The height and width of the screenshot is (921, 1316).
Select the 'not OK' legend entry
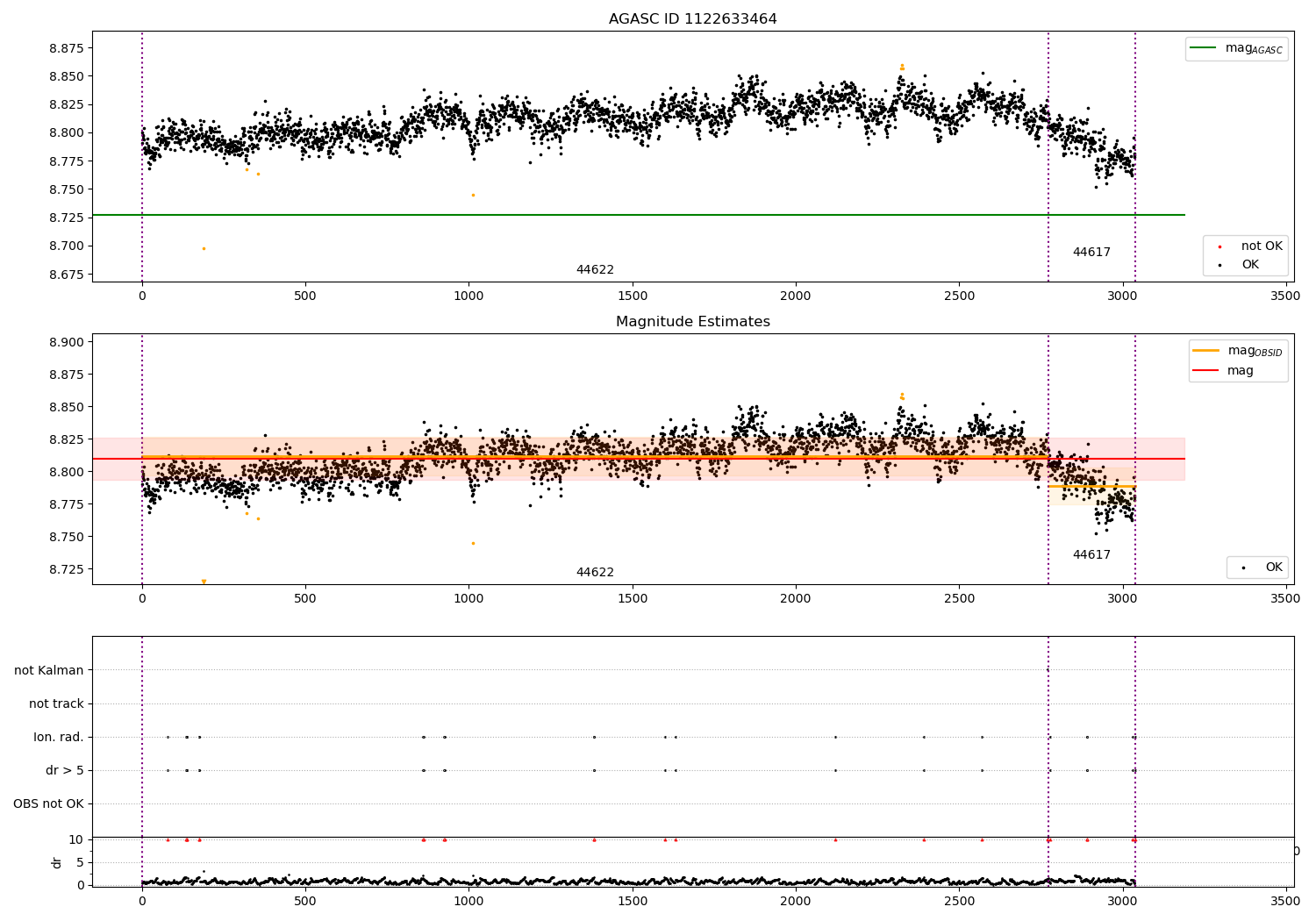coord(1262,246)
